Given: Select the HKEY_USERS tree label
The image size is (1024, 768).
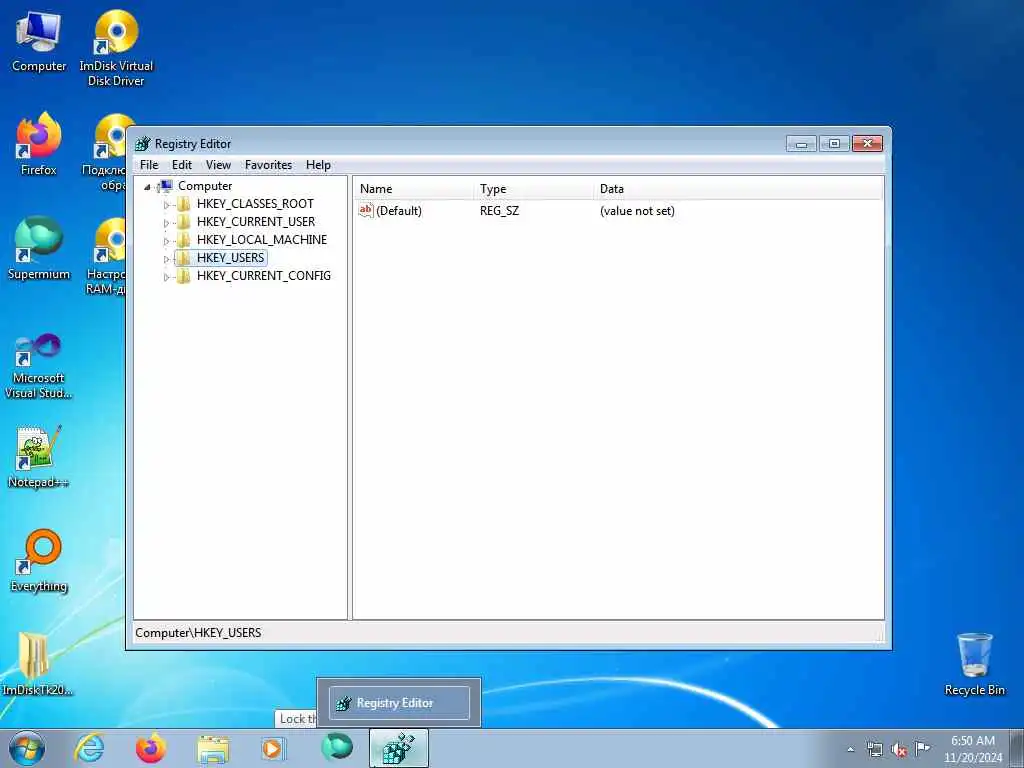Looking at the screenshot, I should click(230, 258).
